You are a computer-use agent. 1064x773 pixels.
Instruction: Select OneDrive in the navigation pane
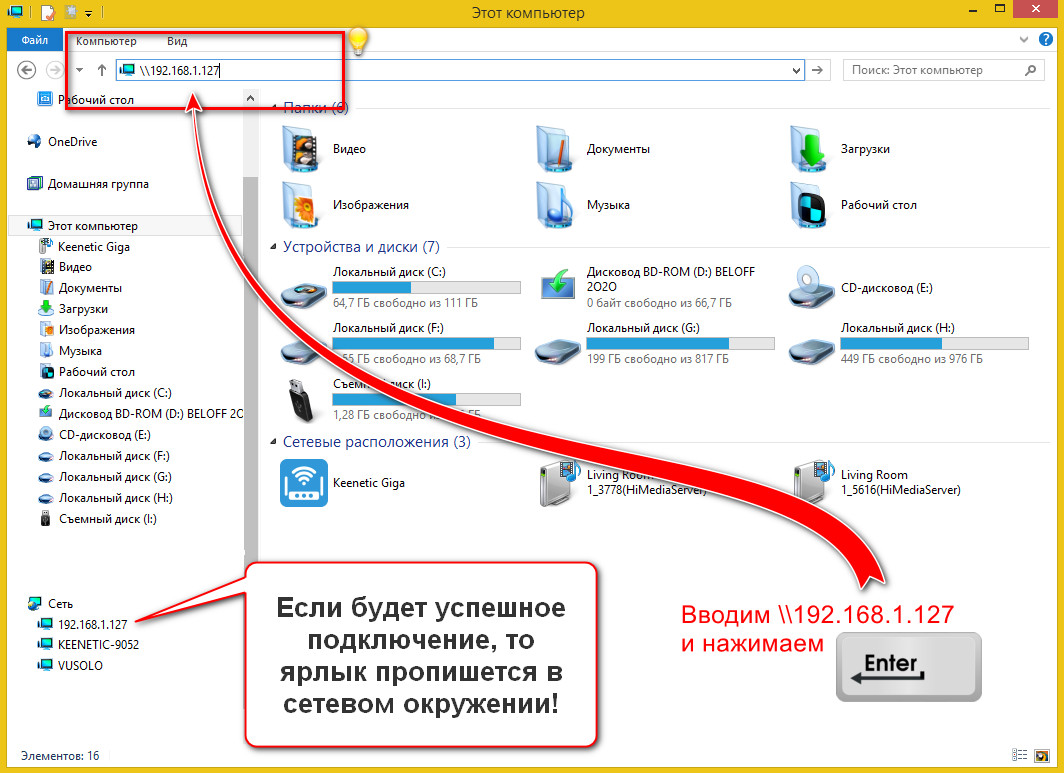(x=62, y=141)
